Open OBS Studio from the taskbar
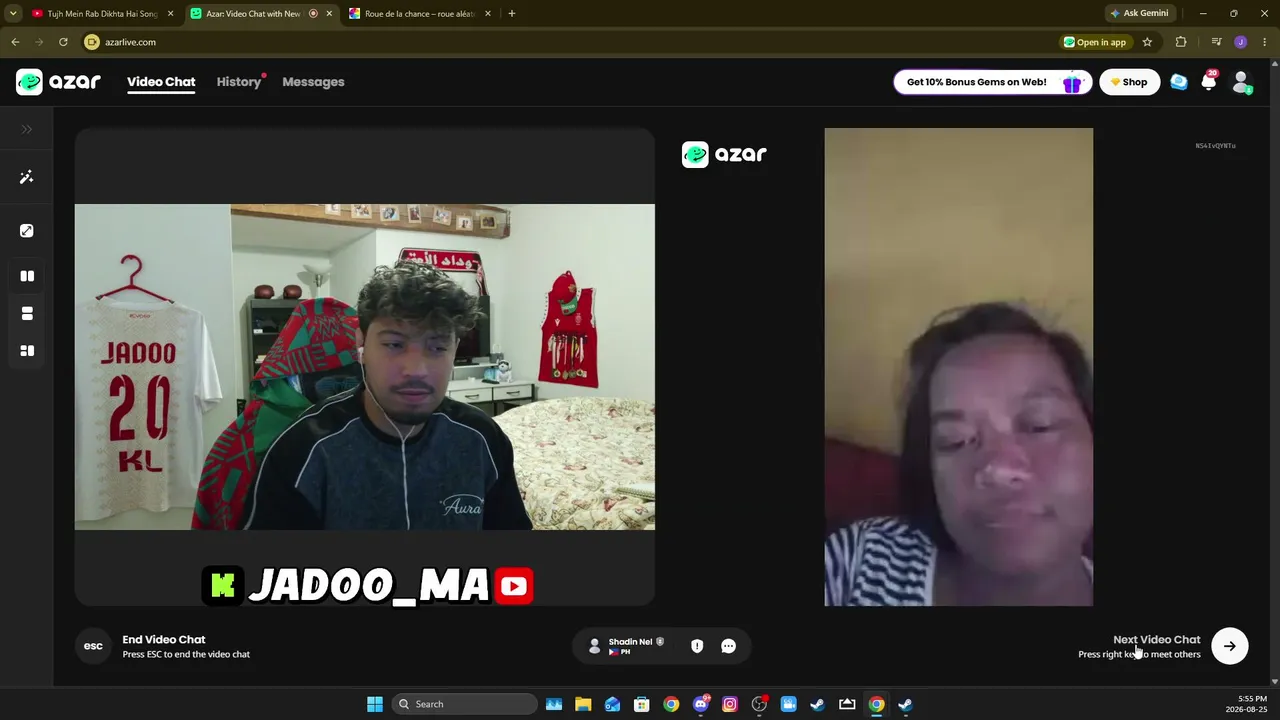This screenshot has height=720, width=1280. [x=759, y=704]
